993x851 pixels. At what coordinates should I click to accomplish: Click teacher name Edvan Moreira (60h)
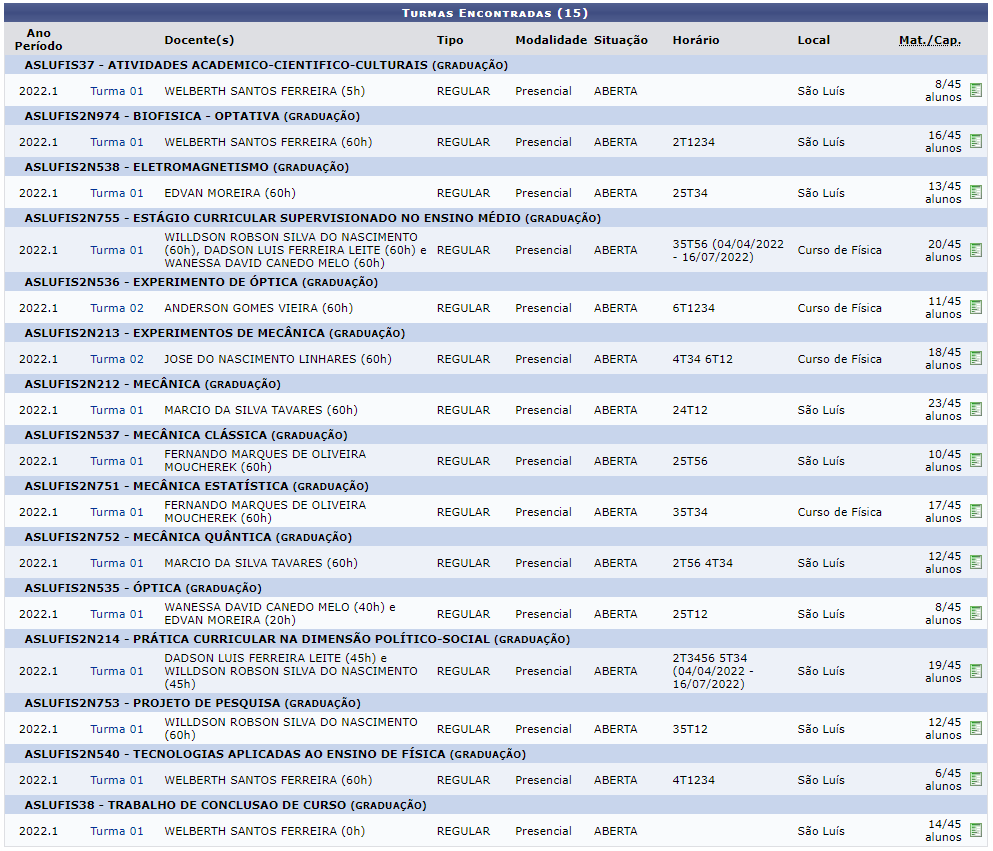[x=229, y=193]
